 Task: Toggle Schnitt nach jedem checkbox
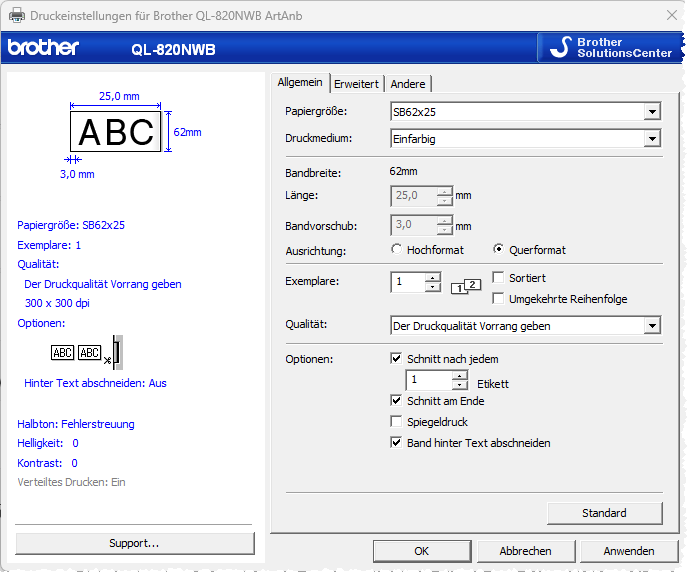point(396,358)
